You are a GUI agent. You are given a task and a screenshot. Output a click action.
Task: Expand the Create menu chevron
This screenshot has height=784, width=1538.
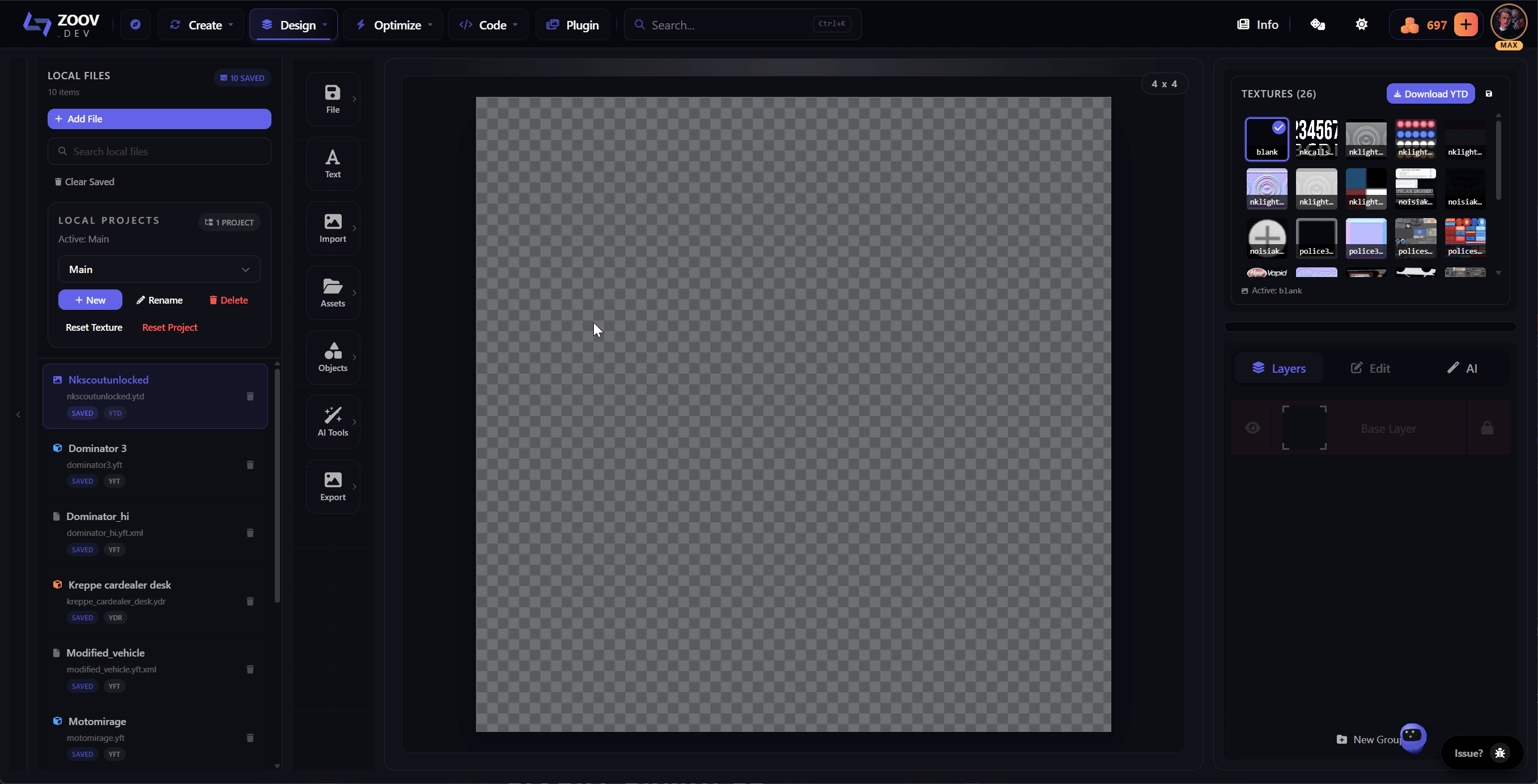coord(230,24)
